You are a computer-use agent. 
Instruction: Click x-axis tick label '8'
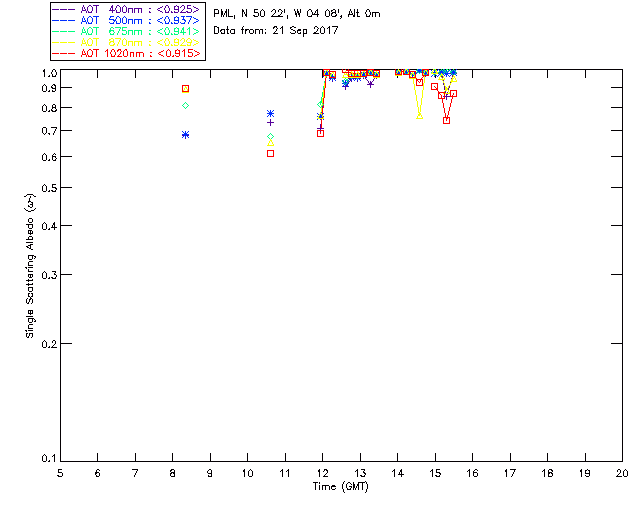click(x=173, y=473)
